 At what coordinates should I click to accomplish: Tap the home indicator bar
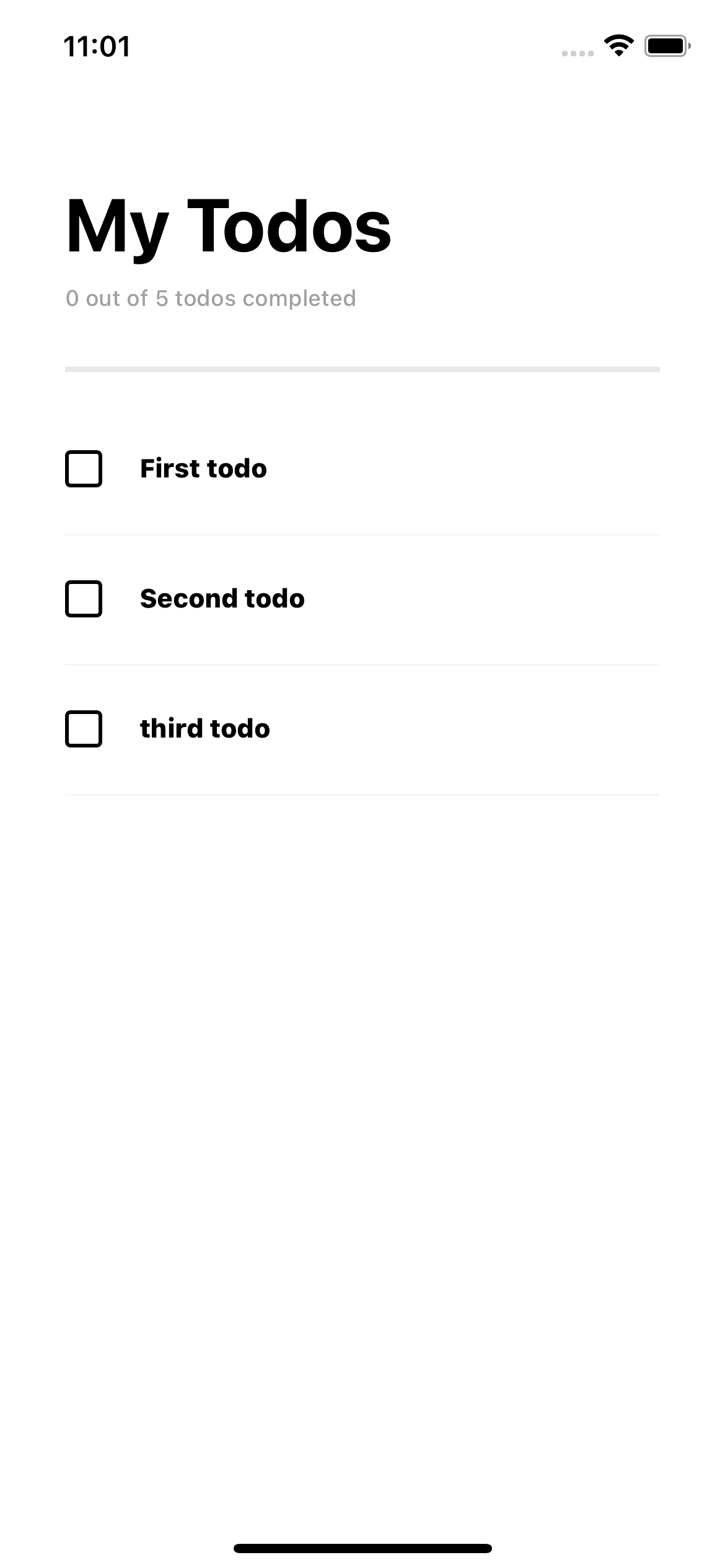tap(362, 1548)
